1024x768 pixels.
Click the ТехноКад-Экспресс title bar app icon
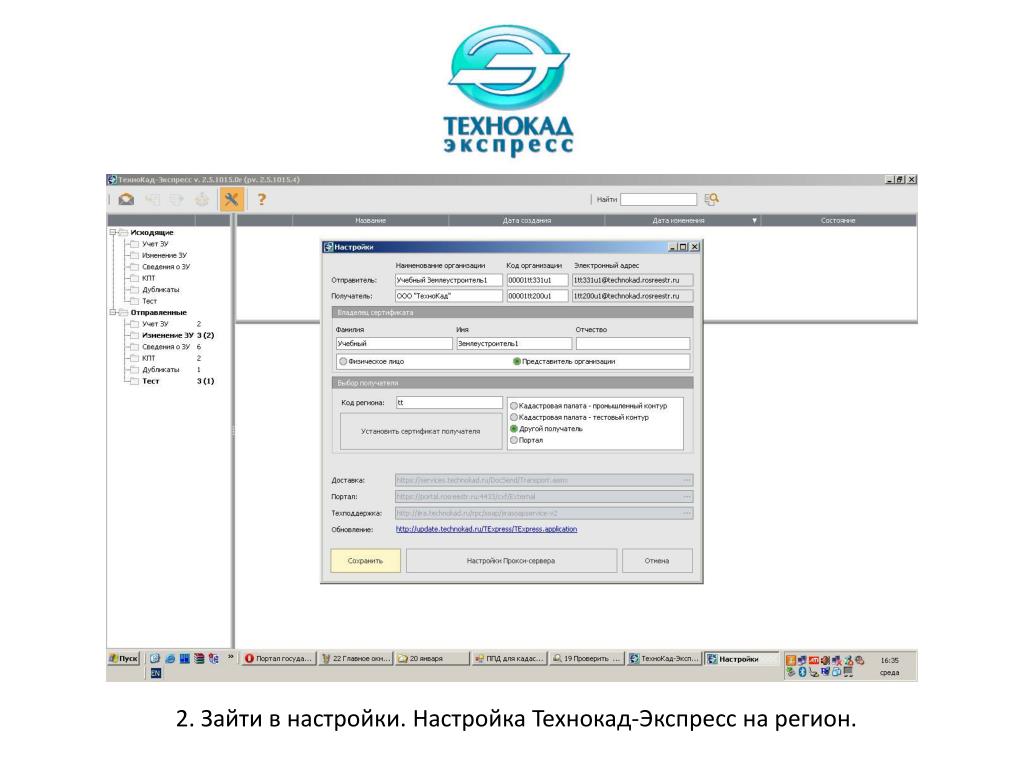tap(112, 180)
